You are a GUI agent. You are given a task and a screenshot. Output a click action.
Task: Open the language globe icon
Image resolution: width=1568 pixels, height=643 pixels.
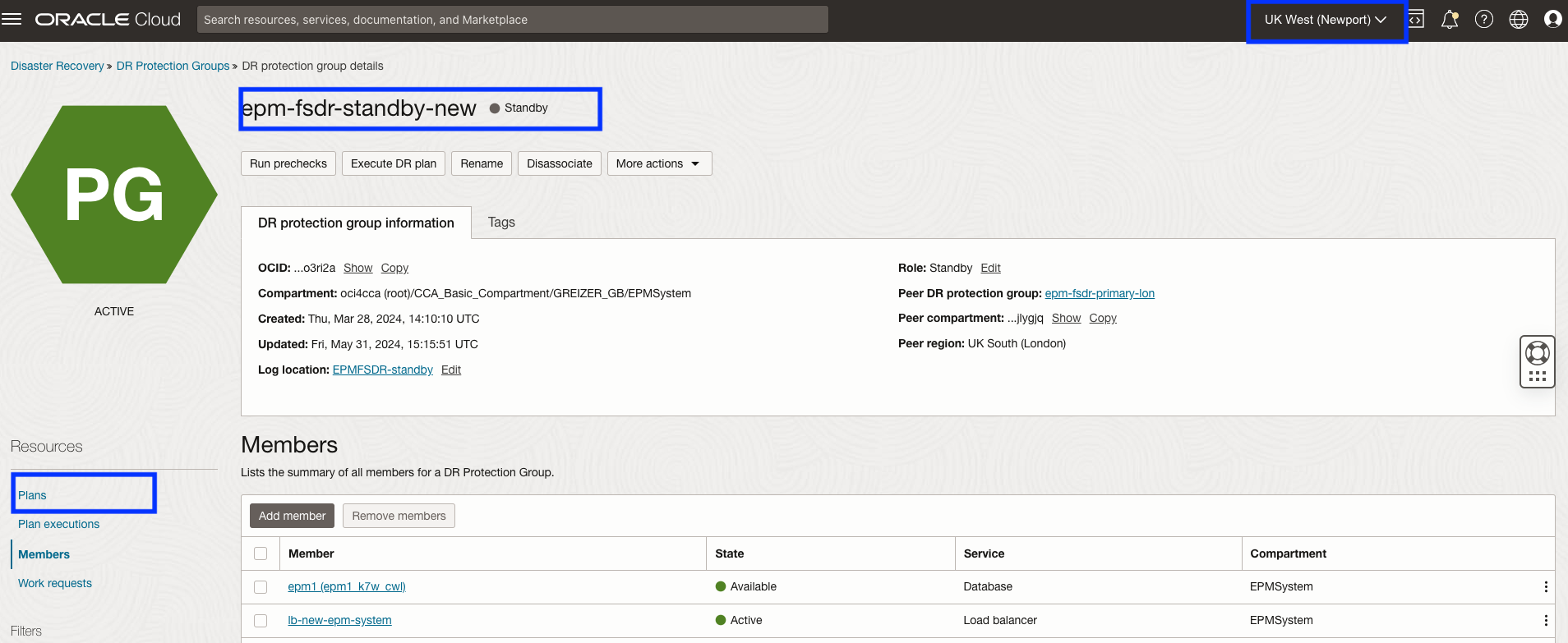tap(1519, 19)
